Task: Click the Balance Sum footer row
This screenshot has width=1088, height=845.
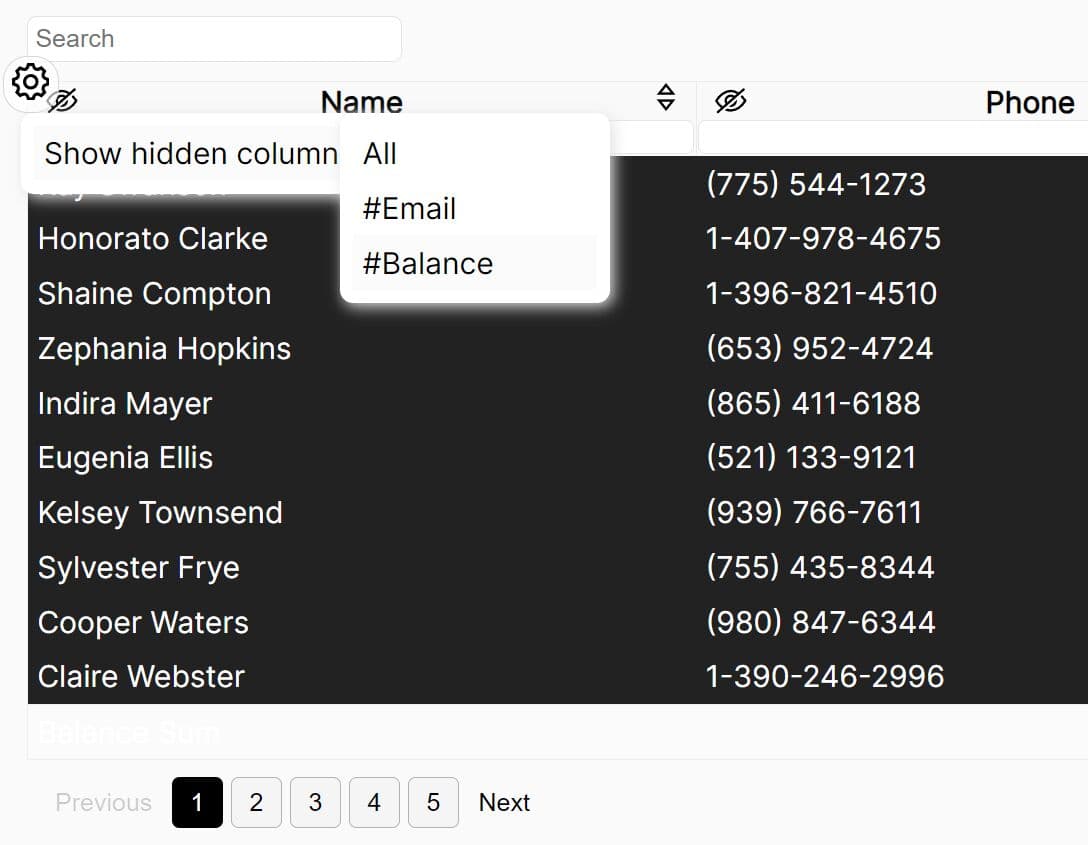Action: [128, 732]
